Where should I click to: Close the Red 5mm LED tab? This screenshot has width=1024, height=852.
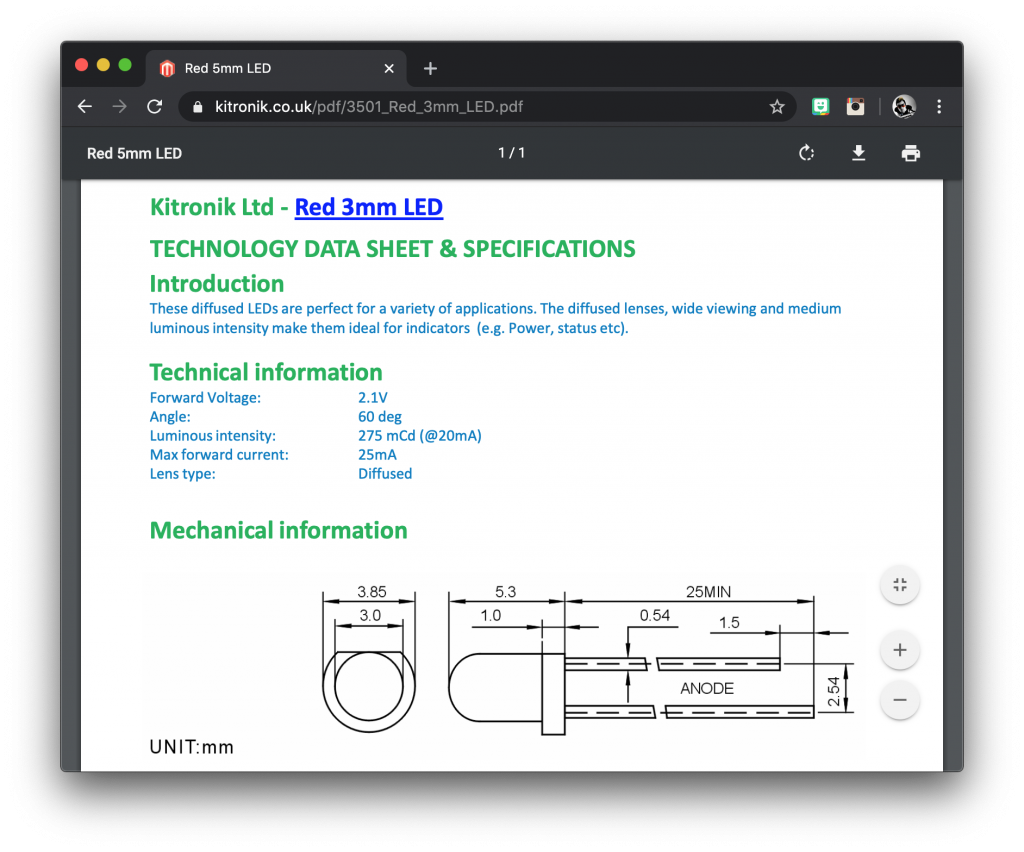pyautogui.click(x=389, y=69)
